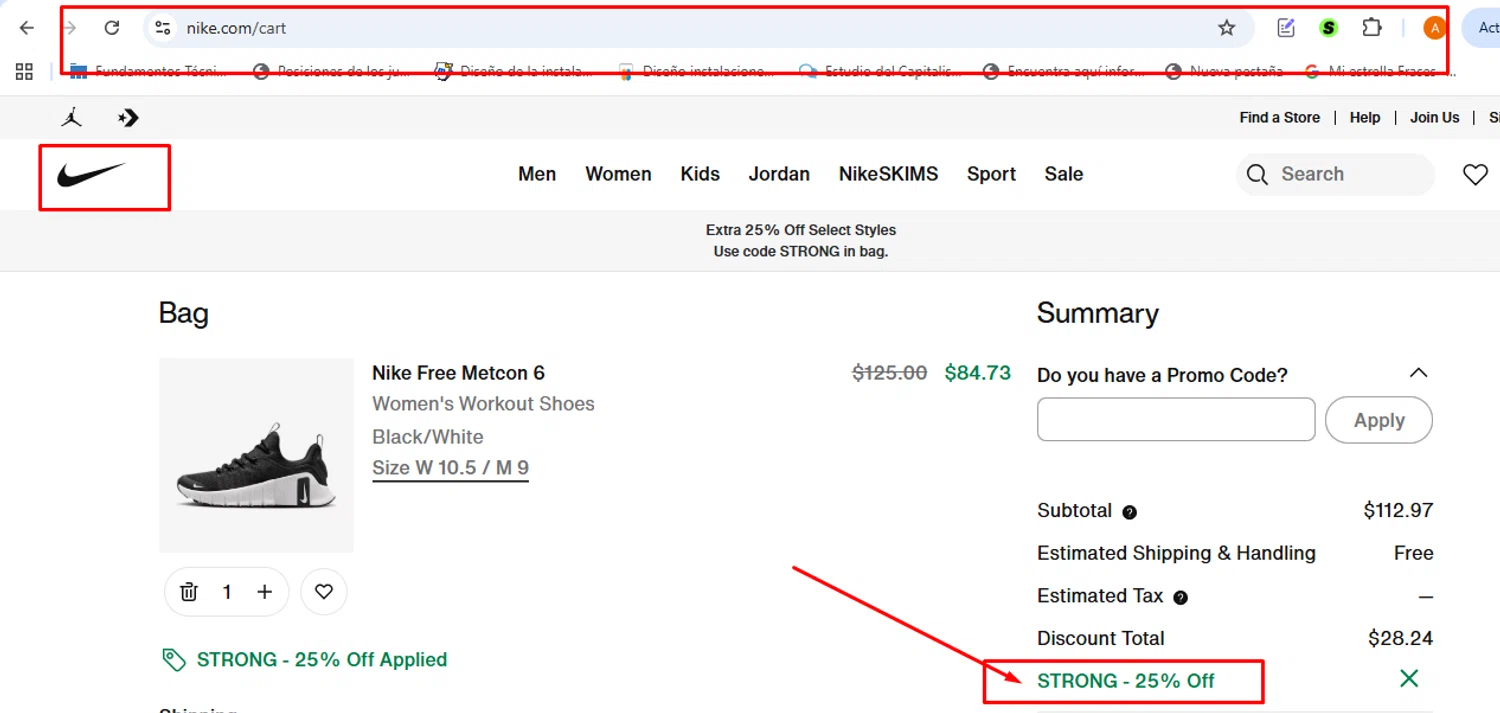
Task: Click the Find a Store link
Action: click(1279, 118)
